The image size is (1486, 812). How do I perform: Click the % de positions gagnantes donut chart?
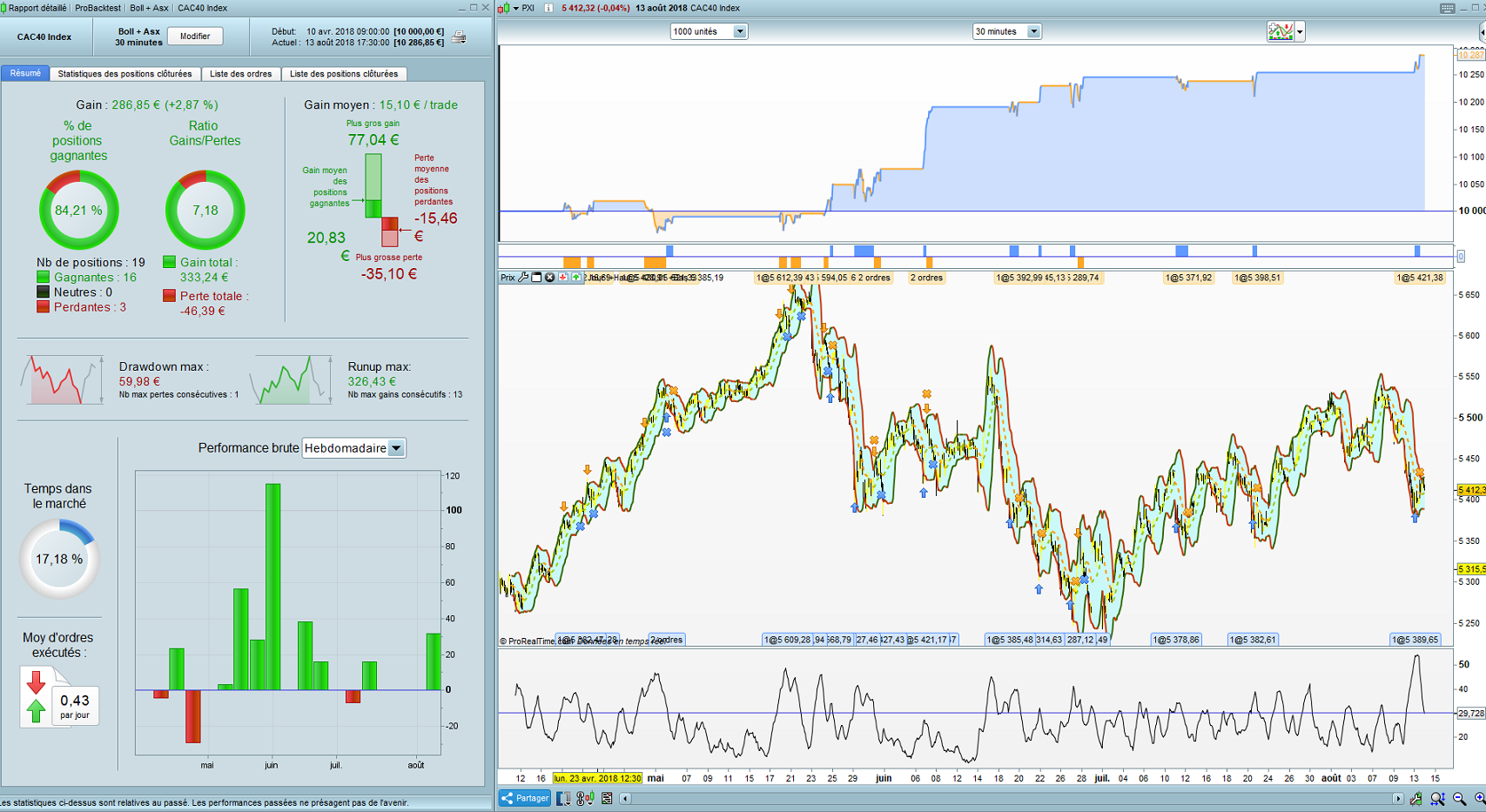pos(78,210)
